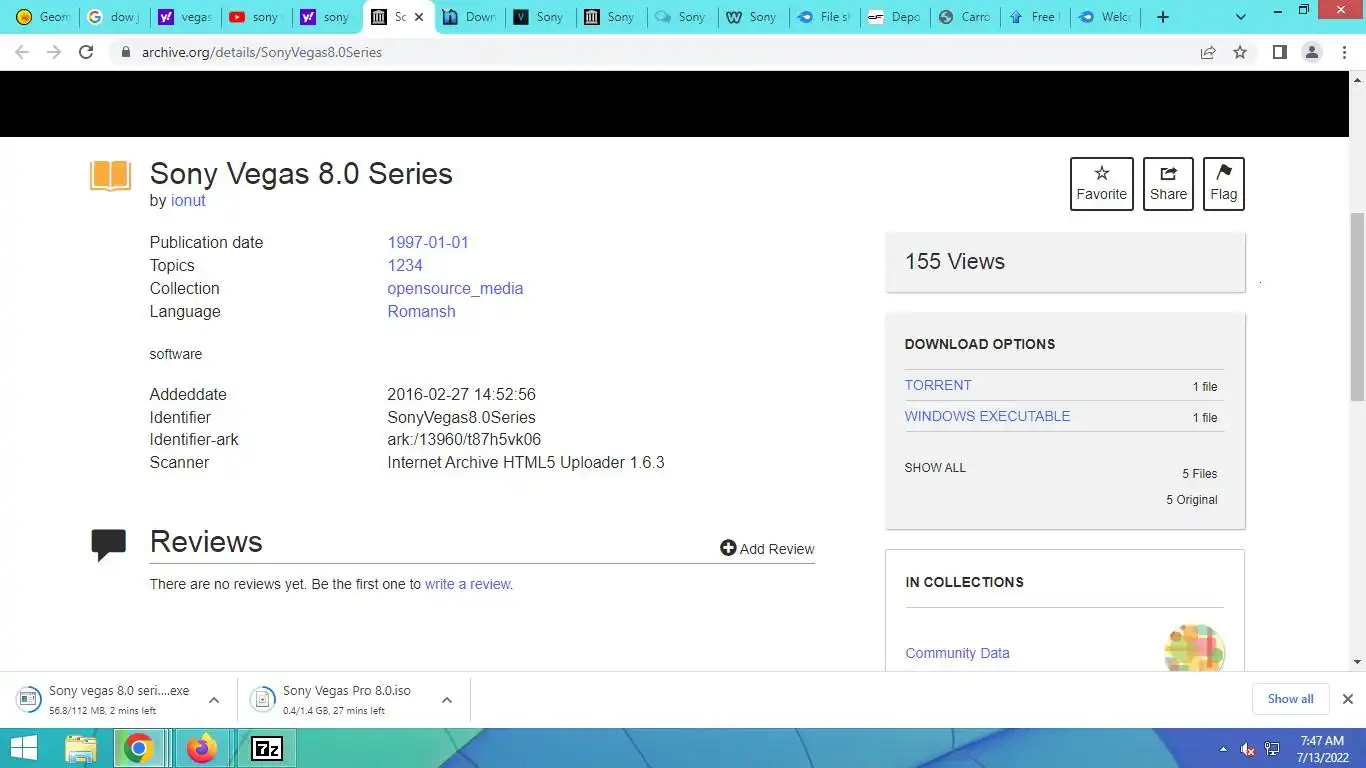This screenshot has width=1366, height=768.
Task: Click the '155 Views' text
Action: pos(955,262)
